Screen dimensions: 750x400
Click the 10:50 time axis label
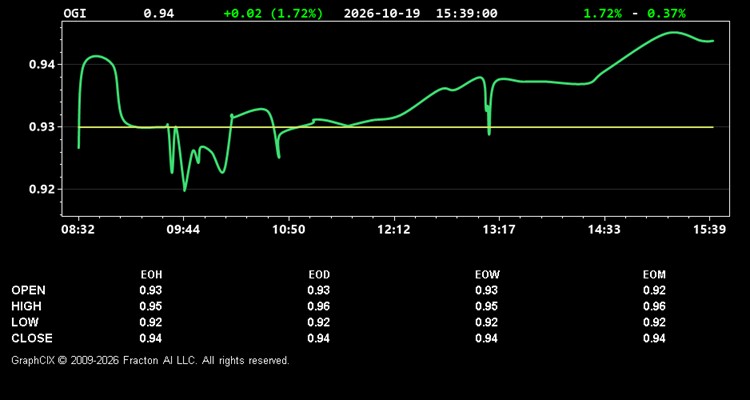click(288, 230)
